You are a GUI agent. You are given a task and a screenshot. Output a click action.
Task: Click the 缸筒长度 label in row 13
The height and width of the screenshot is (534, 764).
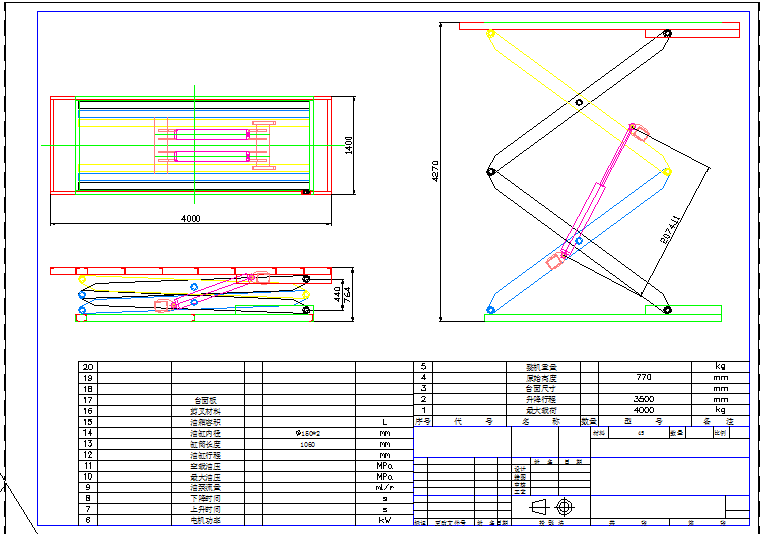click(x=205, y=444)
